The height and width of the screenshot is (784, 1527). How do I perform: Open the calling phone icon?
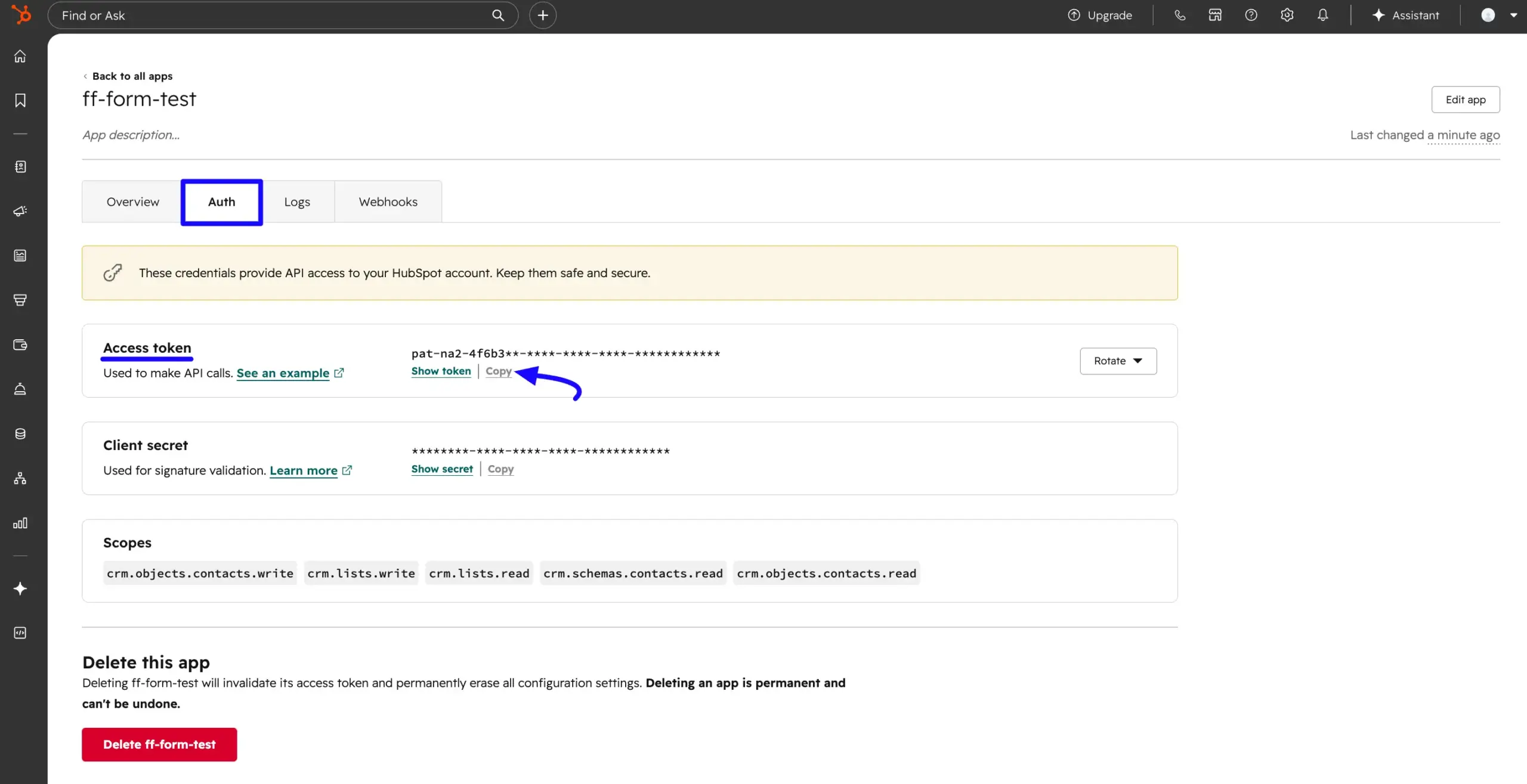coord(1180,16)
